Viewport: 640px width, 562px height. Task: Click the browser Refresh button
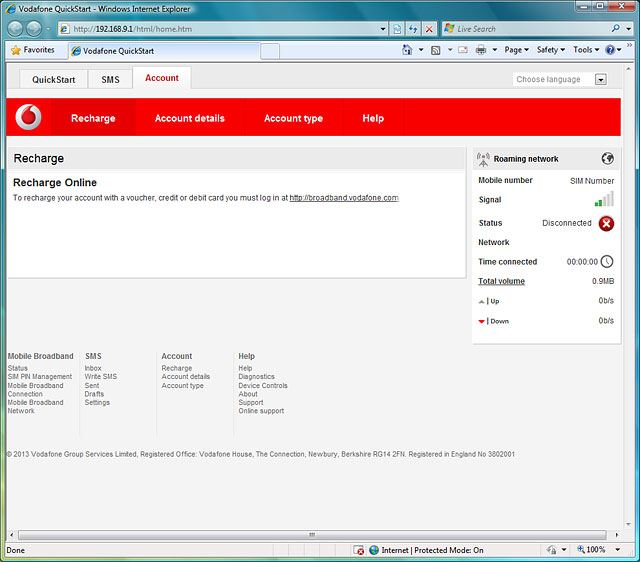pyautogui.click(x=413, y=29)
